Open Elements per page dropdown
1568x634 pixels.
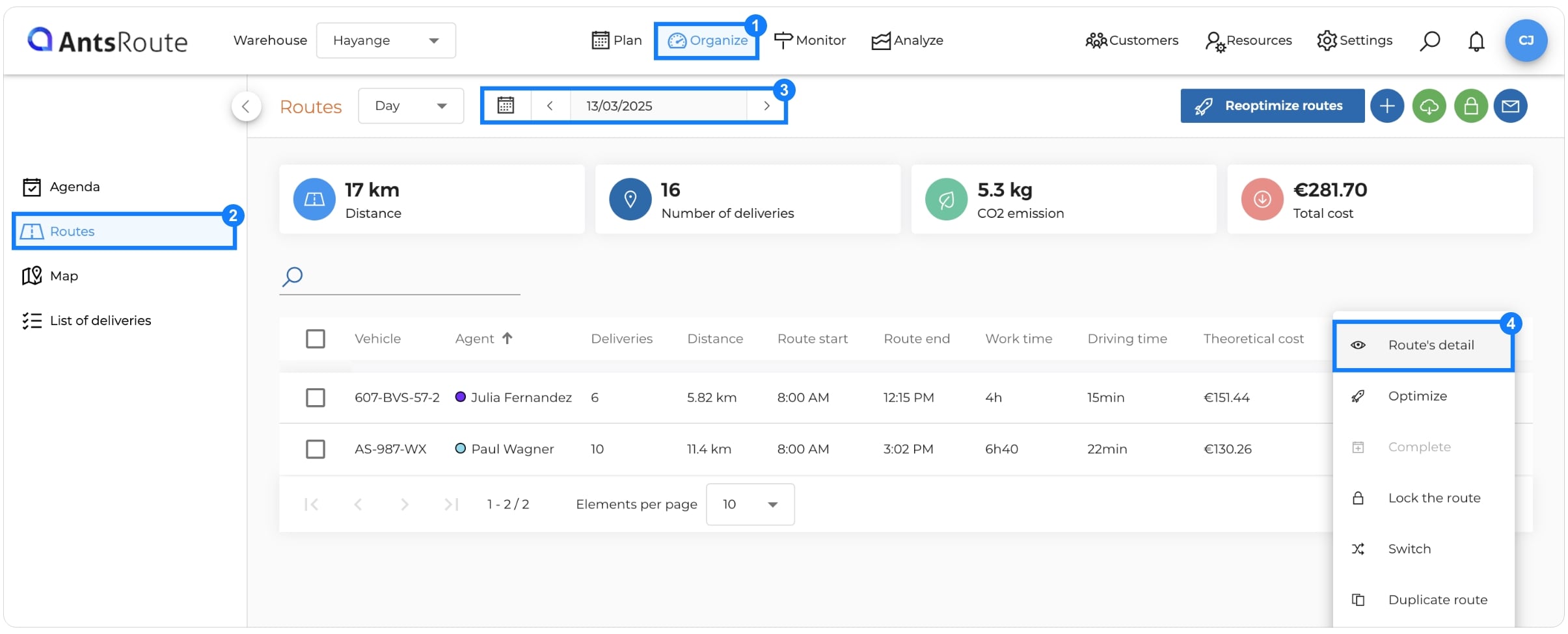(750, 505)
